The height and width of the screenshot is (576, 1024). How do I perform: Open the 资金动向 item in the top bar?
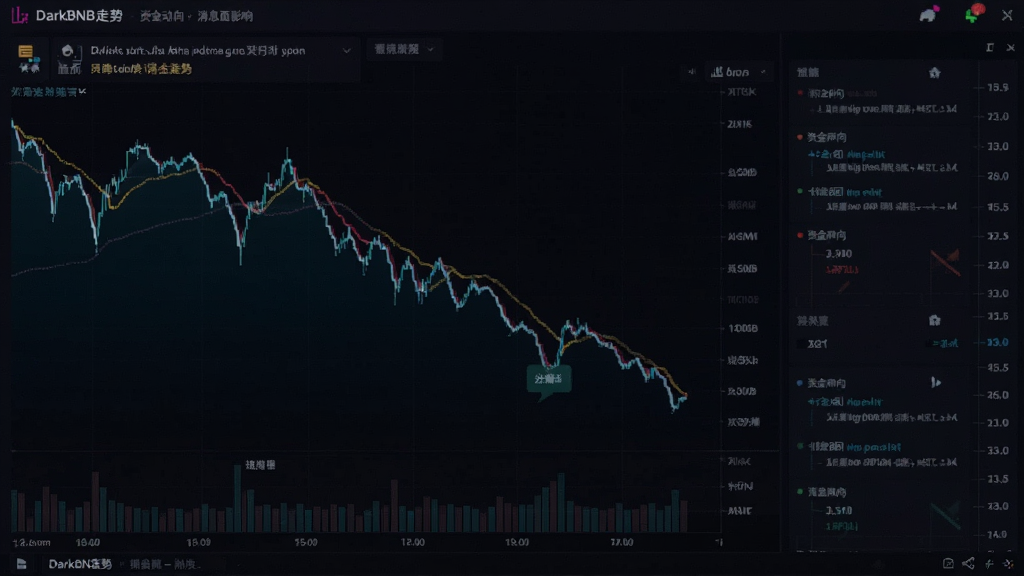(161, 16)
